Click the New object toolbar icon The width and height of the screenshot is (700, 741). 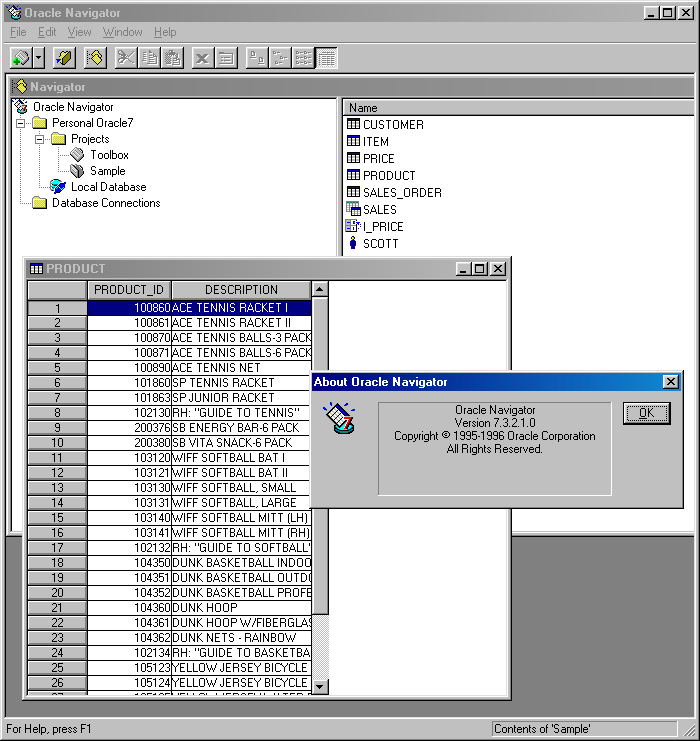tap(21, 58)
